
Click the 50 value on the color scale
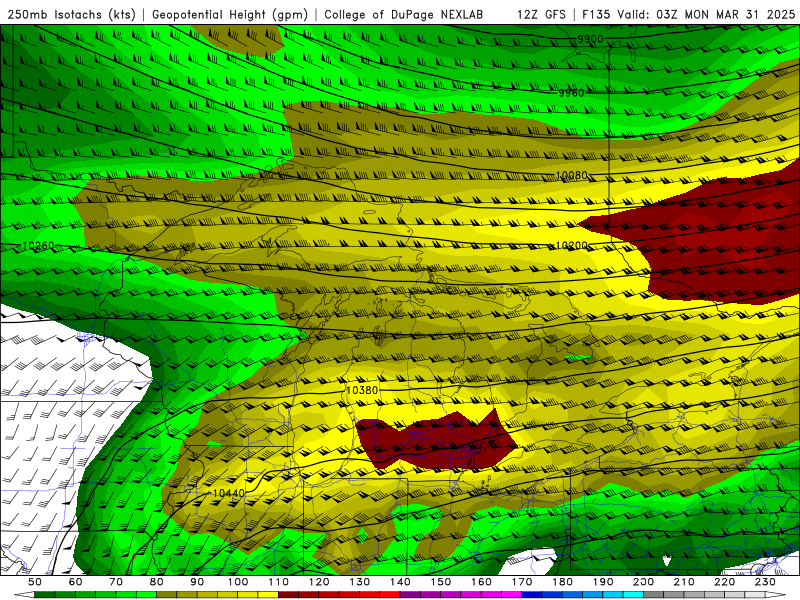[x=35, y=582]
